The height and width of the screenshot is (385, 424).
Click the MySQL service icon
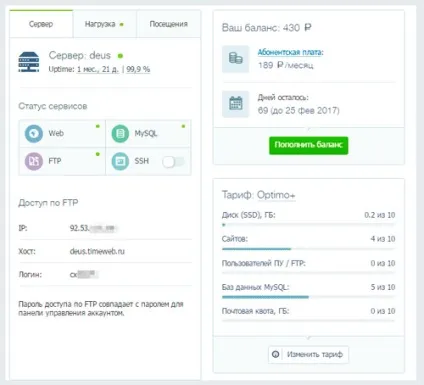pos(120,134)
